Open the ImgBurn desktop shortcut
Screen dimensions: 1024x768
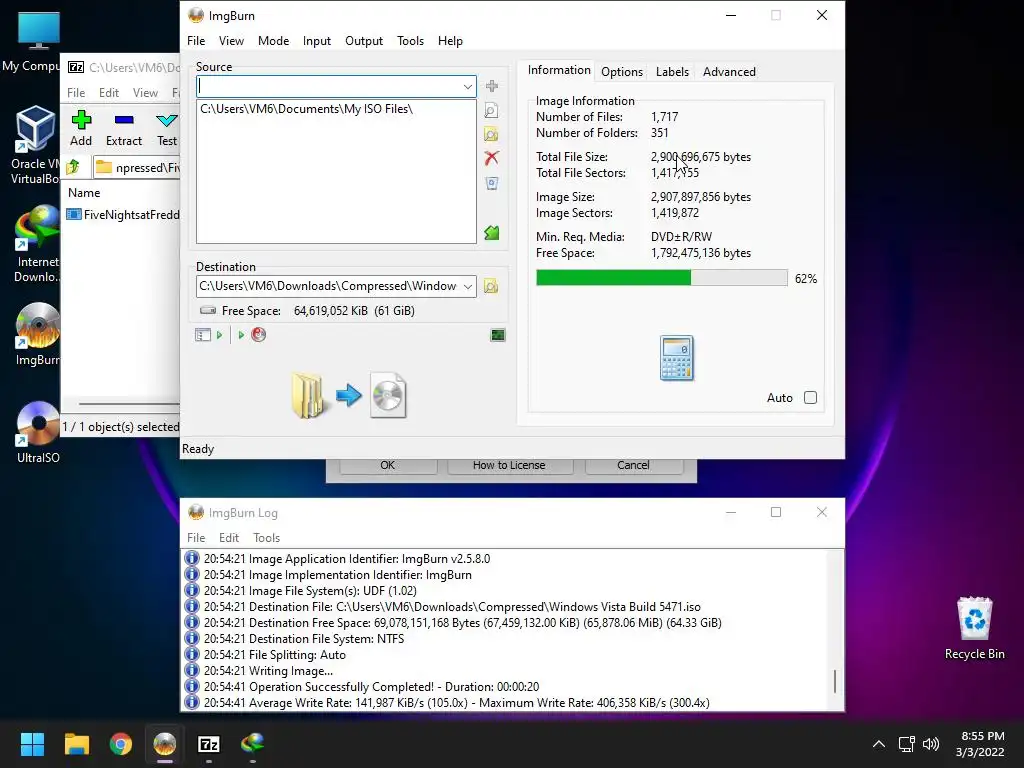tap(38, 334)
